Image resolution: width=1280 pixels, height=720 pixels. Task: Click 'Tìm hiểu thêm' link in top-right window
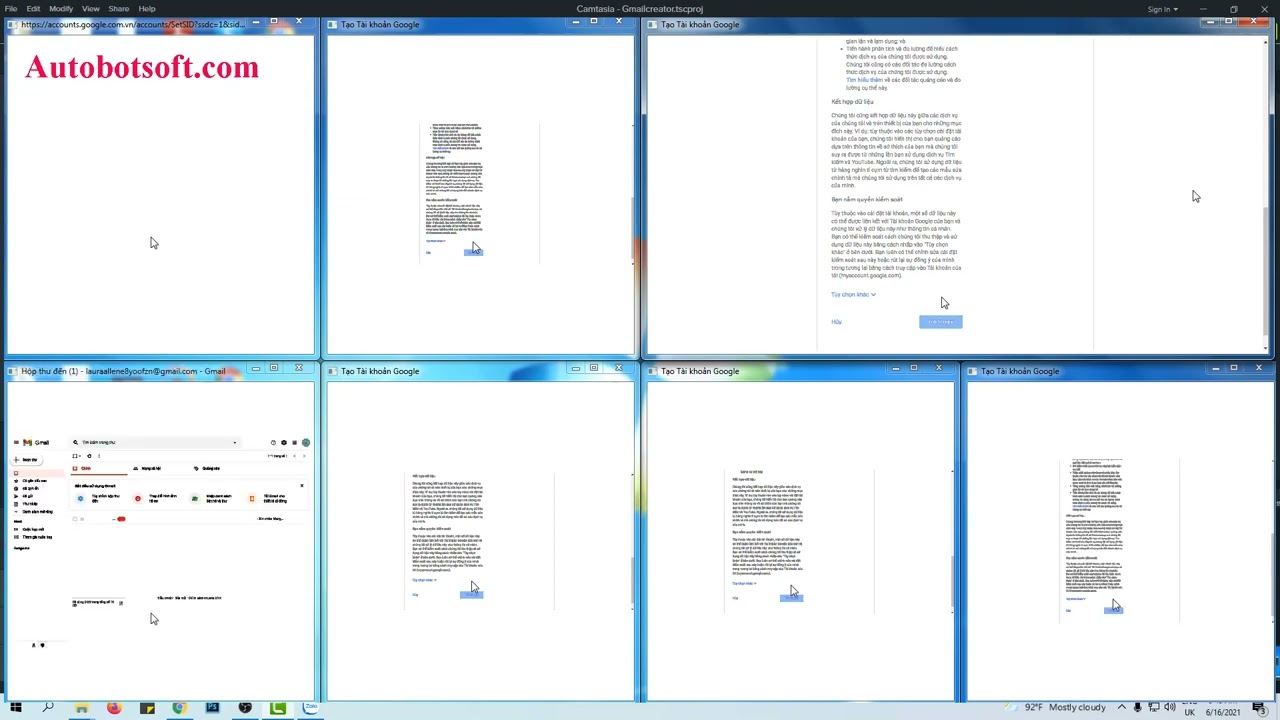[x=864, y=80]
